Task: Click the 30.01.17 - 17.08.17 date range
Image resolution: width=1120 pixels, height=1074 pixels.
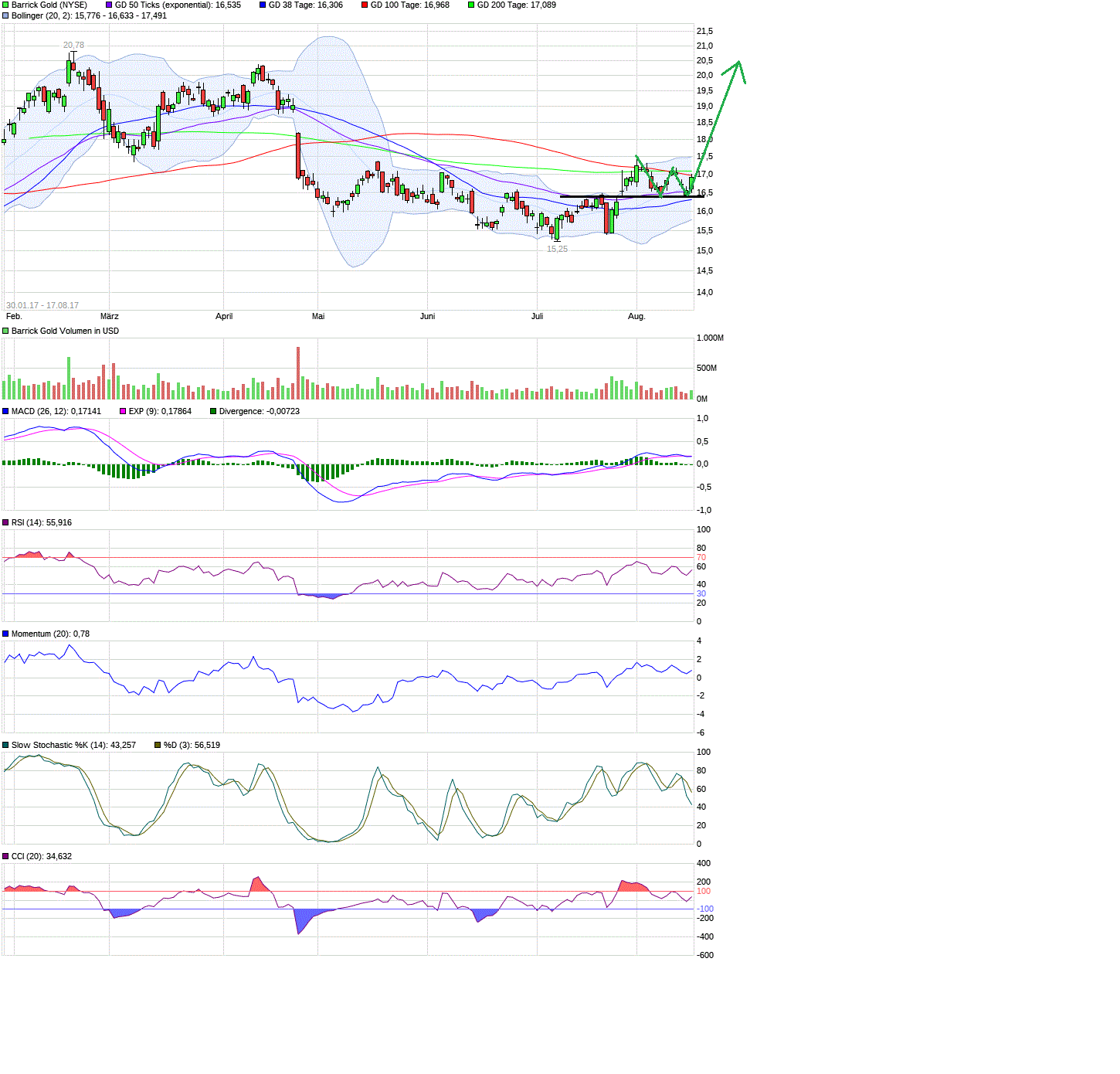Action: pos(42,304)
